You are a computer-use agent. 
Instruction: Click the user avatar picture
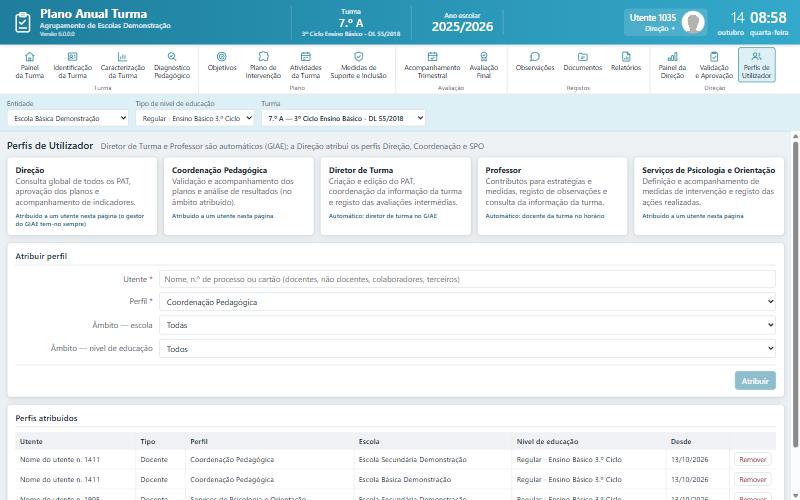[693, 22]
